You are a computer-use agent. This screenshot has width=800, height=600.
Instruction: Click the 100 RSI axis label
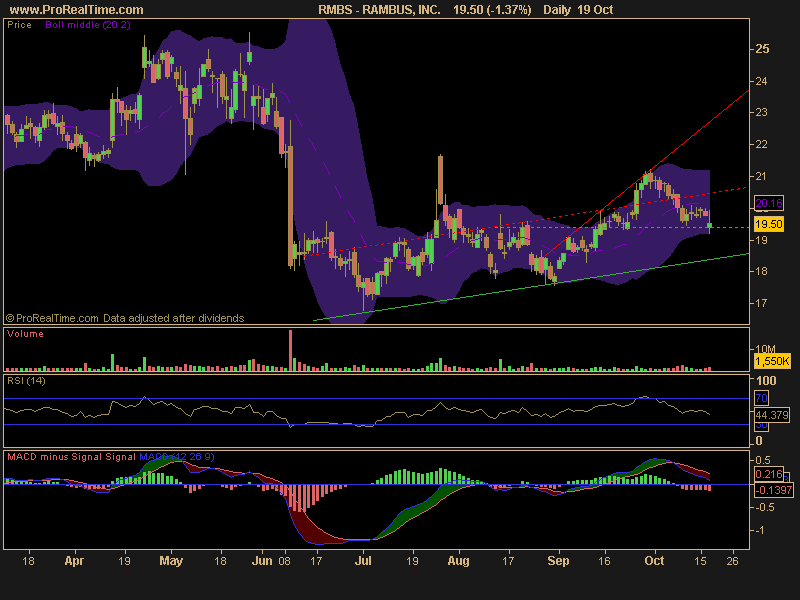766,381
